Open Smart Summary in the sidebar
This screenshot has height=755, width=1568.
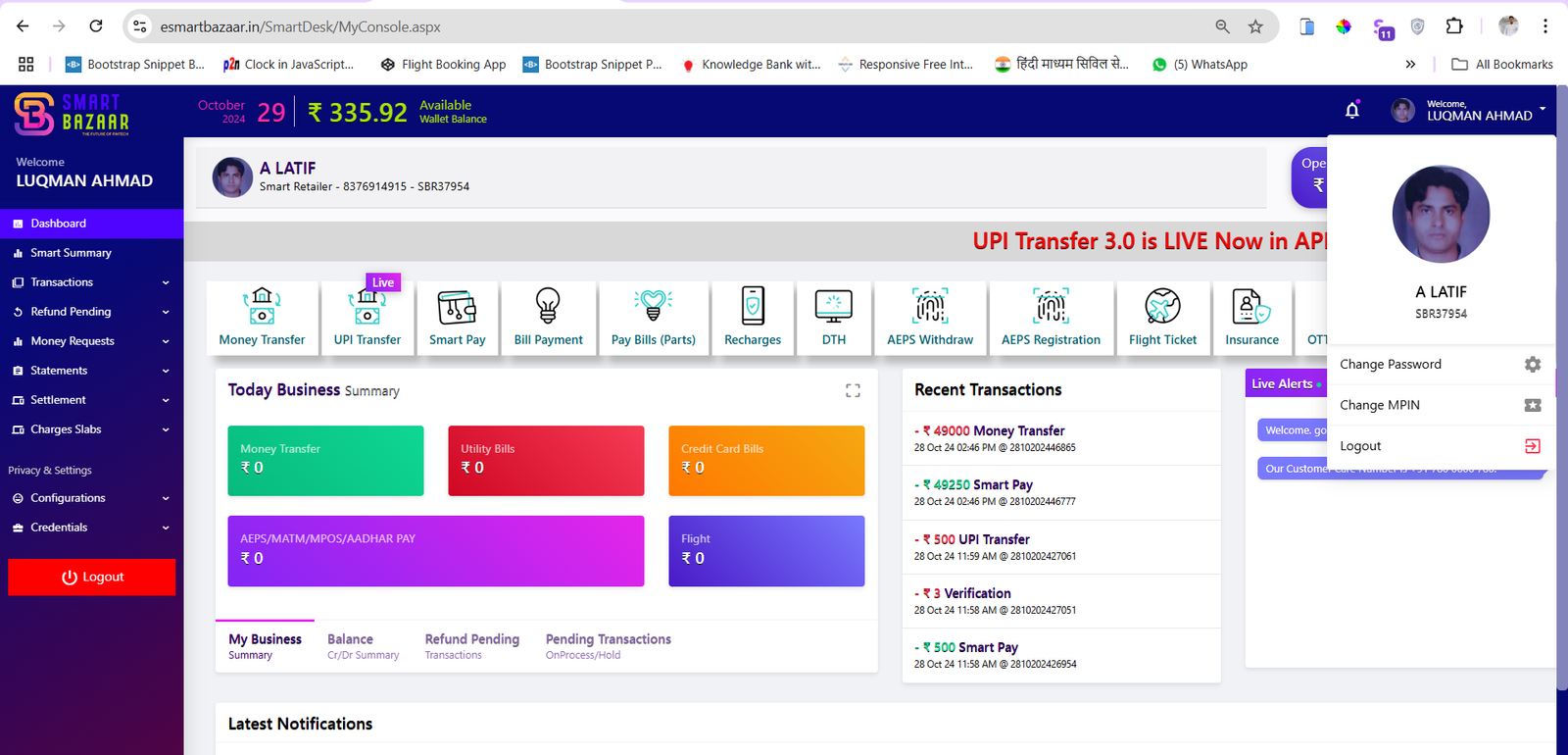(71, 253)
